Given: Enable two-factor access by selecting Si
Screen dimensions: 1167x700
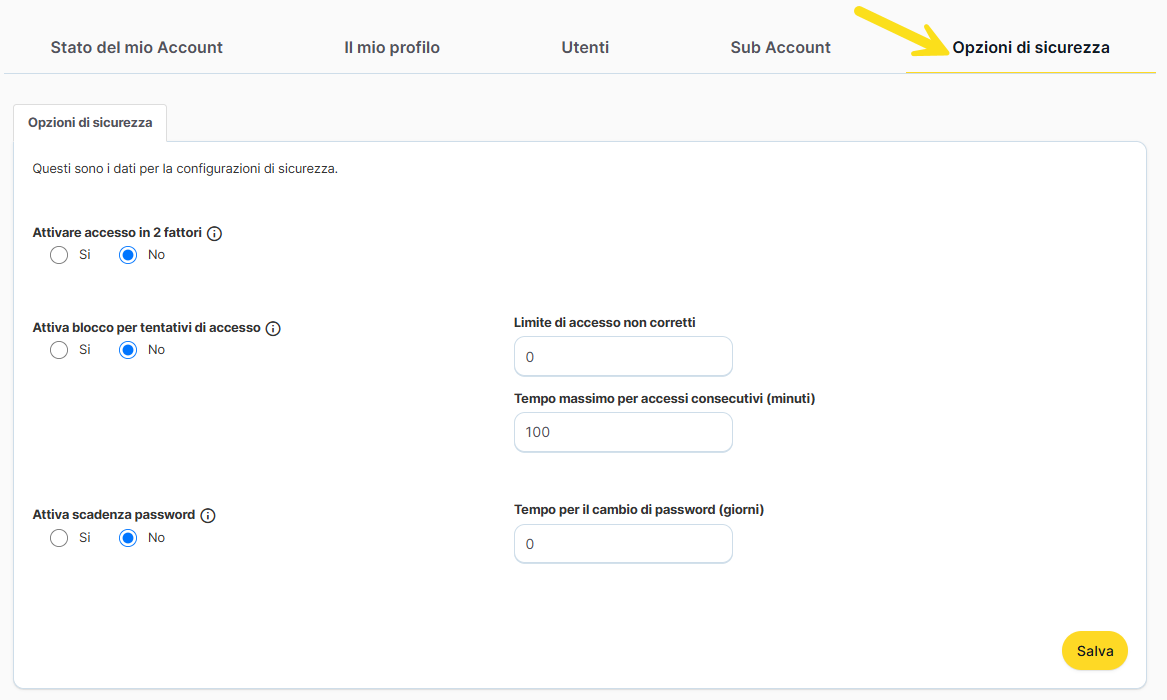Looking at the screenshot, I should tap(59, 255).
